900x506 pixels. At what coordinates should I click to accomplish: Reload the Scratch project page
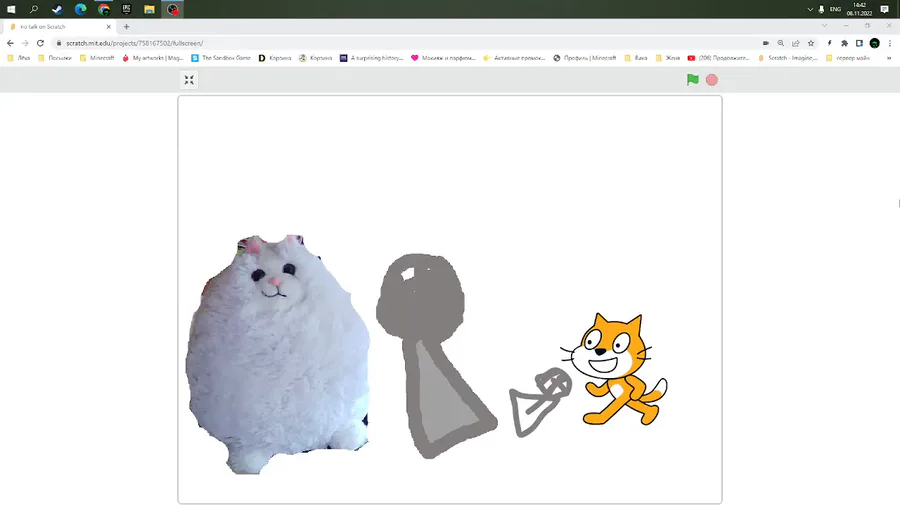40,43
